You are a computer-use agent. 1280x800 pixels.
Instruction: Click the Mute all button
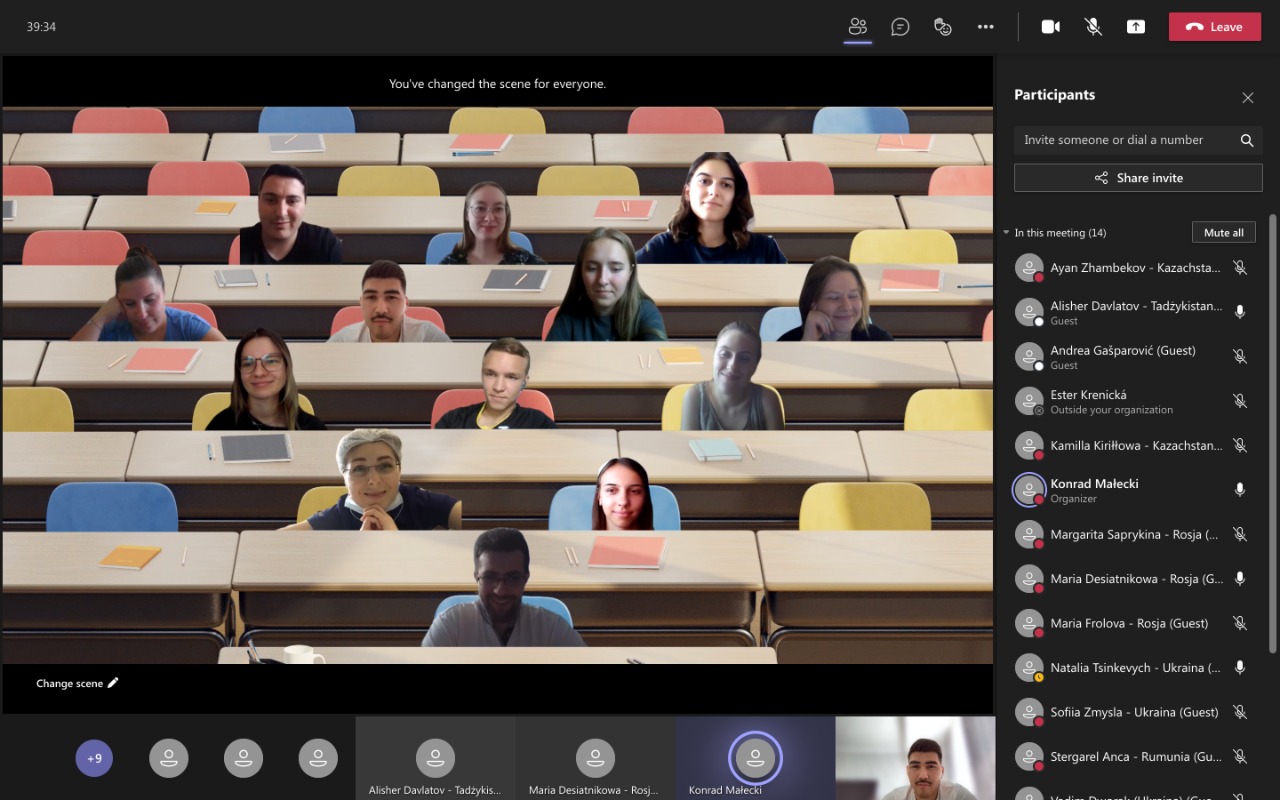pyautogui.click(x=1224, y=232)
